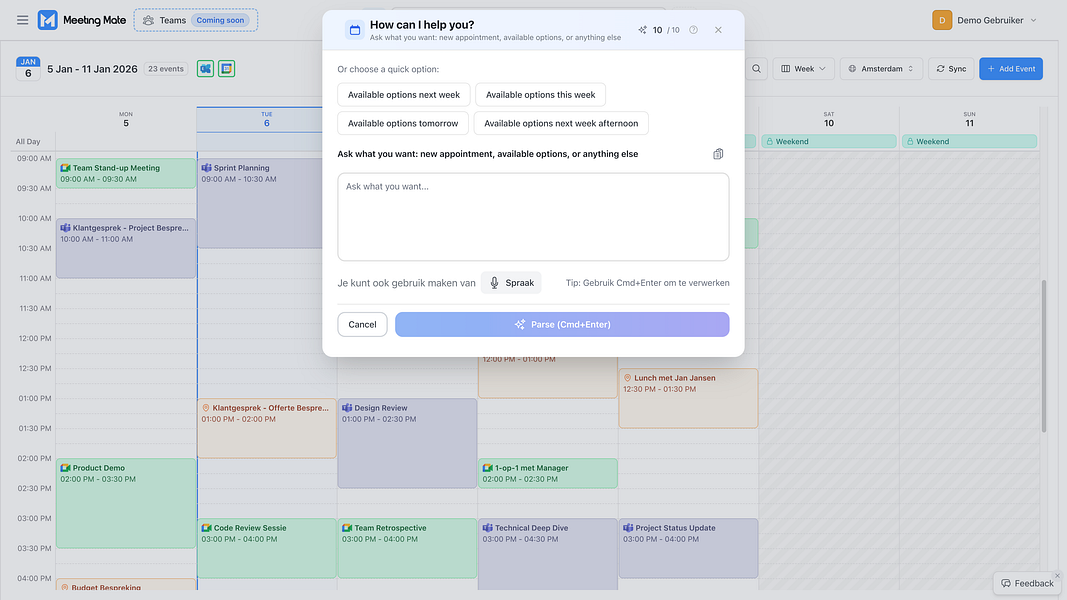
Task: Click the paste clipboard icon
Action: tap(718, 154)
